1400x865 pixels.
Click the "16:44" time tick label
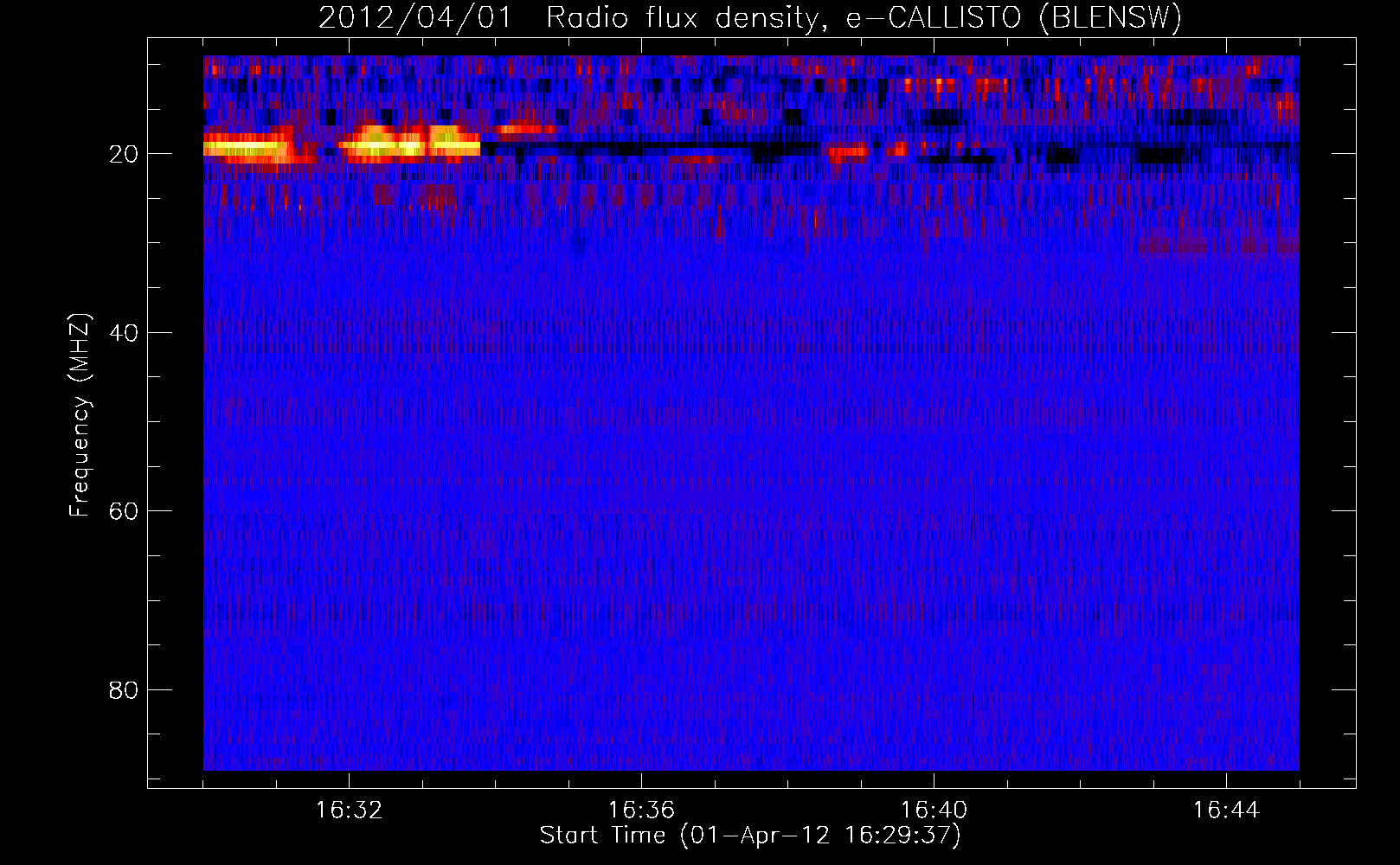point(1226,811)
